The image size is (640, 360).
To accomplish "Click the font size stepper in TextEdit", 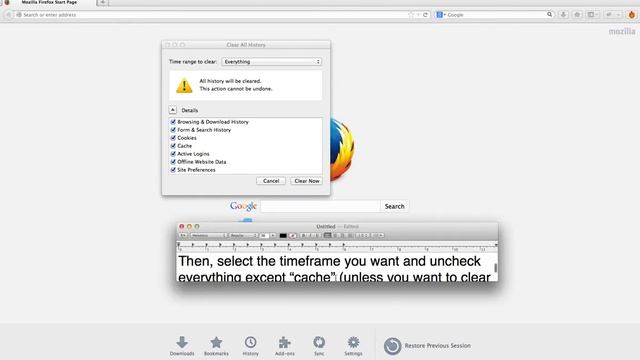I will (273, 236).
